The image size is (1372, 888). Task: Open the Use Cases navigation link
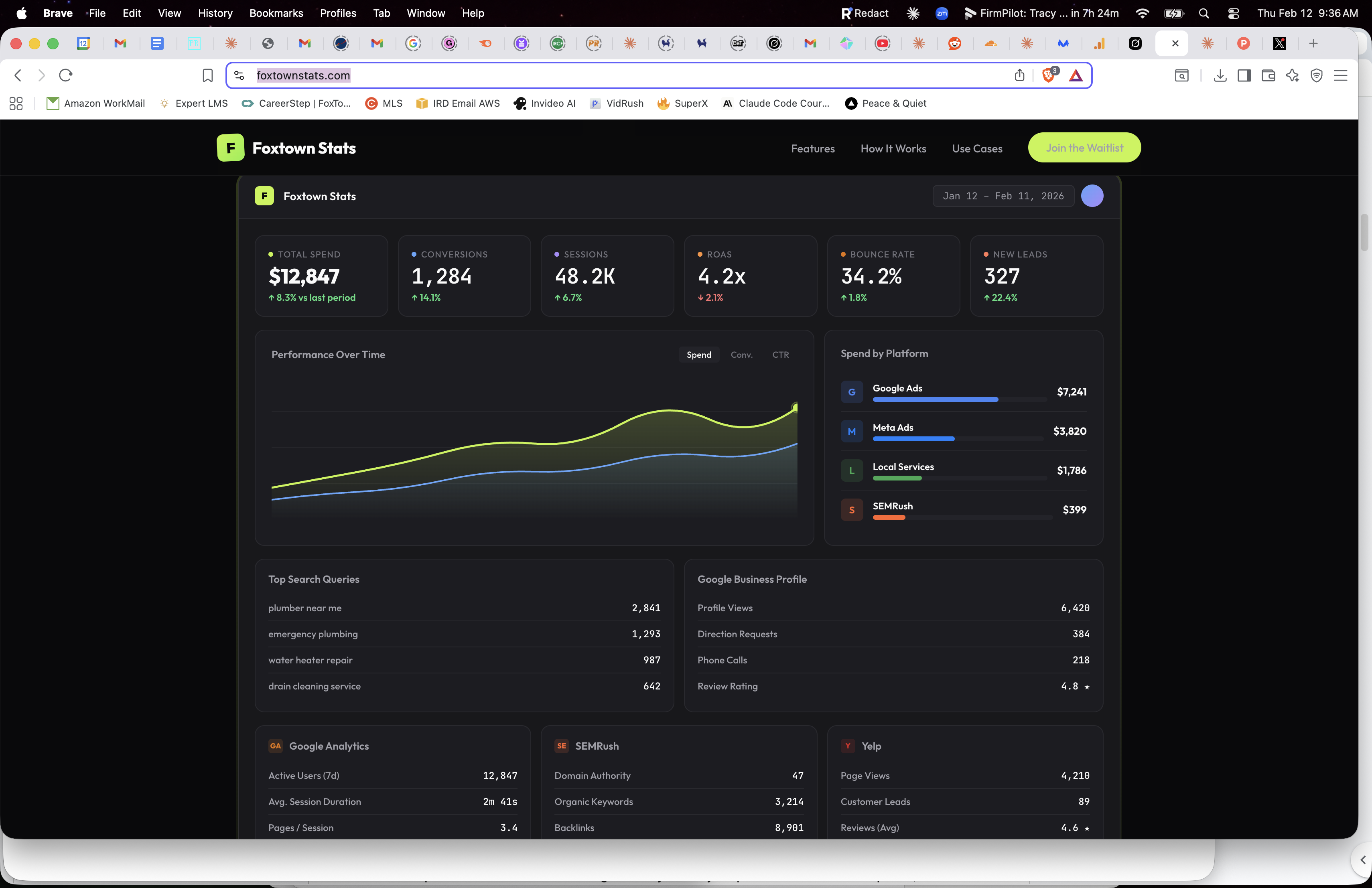pos(976,148)
